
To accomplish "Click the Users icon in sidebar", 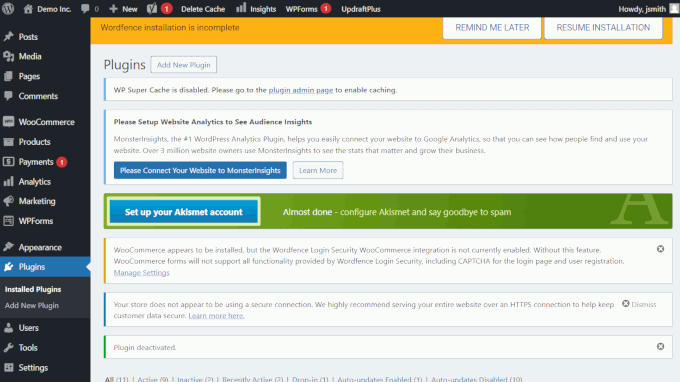I will (x=9, y=328).
